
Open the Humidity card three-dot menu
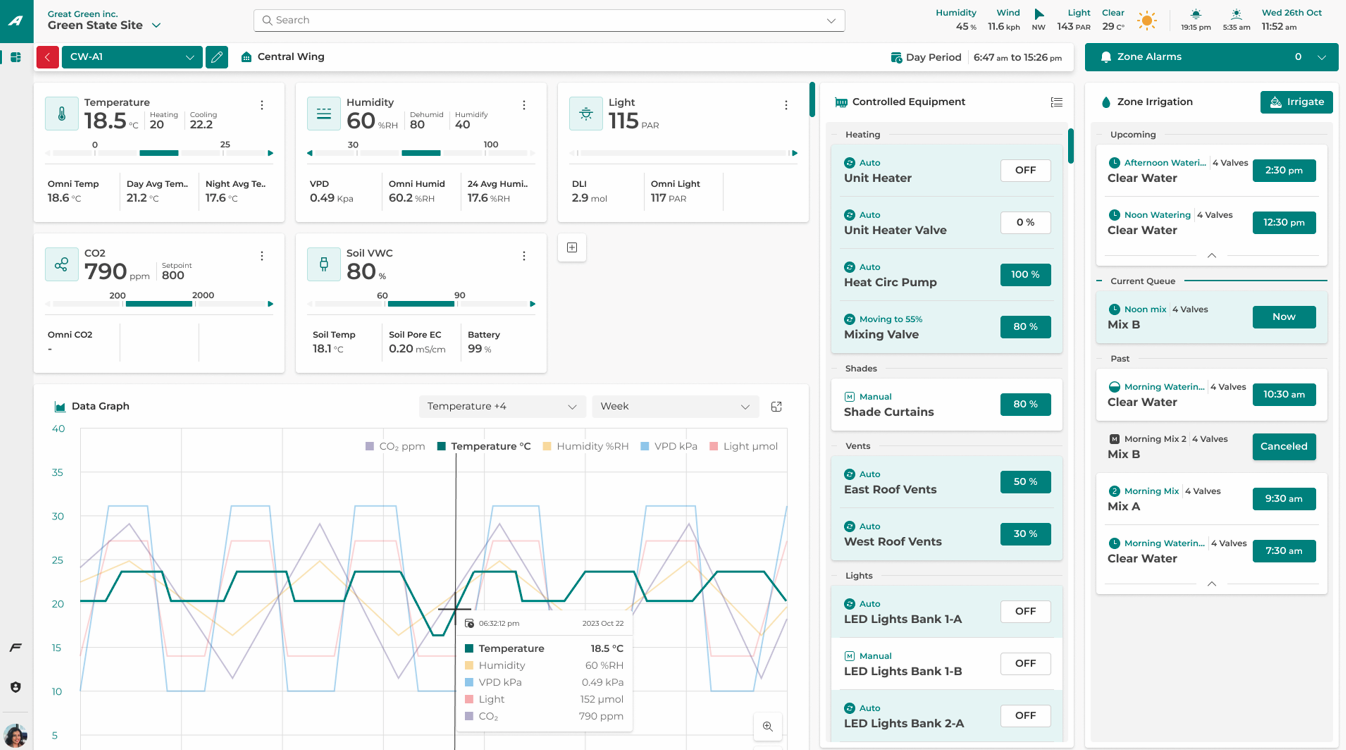524,105
